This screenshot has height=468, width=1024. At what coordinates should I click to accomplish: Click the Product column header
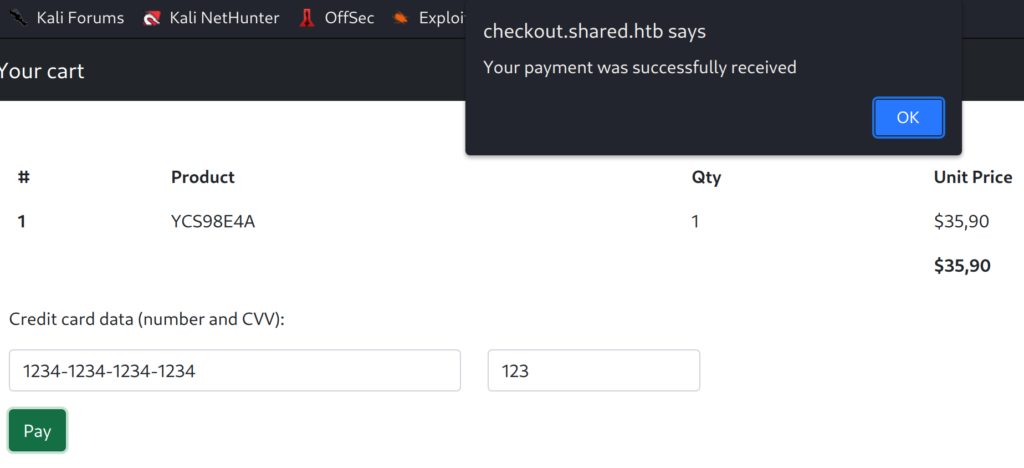[203, 177]
